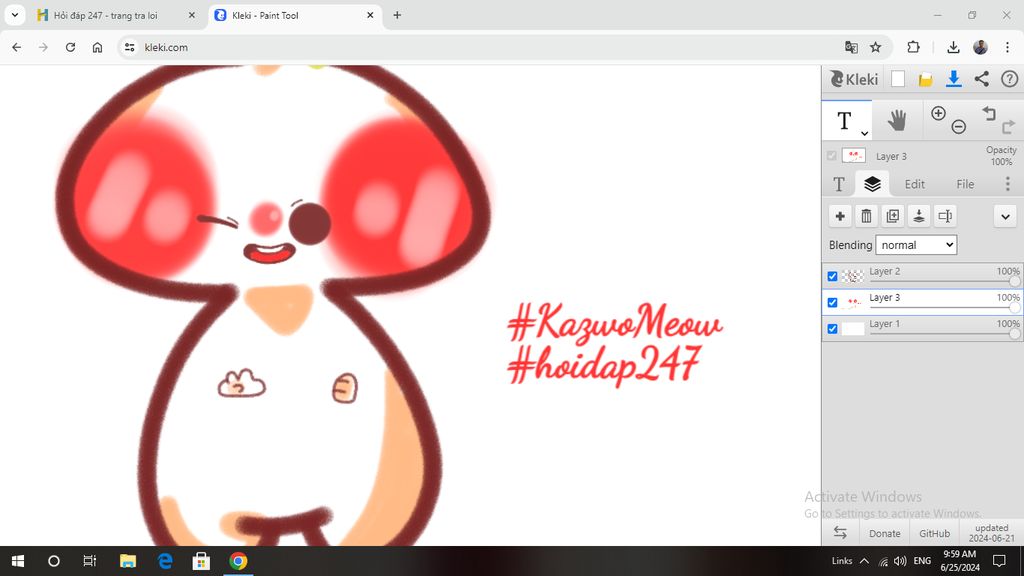Image resolution: width=1024 pixels, height=576 pixels.
Task: Toggle visibility checkbox of Layer 1
Action: (x=832, y=328)
